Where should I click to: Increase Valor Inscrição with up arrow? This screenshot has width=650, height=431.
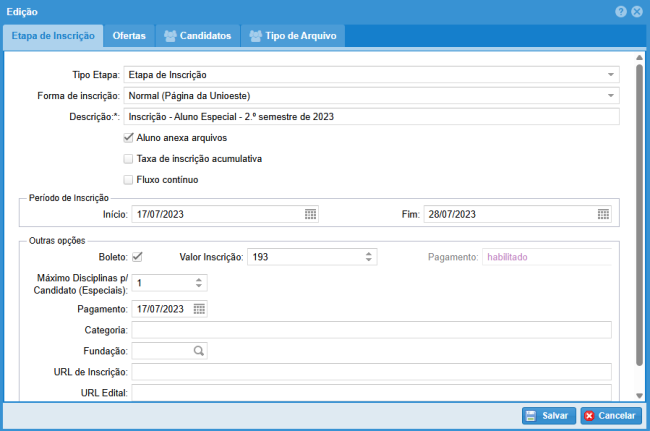pyautogui.click(x=369, y=253)
